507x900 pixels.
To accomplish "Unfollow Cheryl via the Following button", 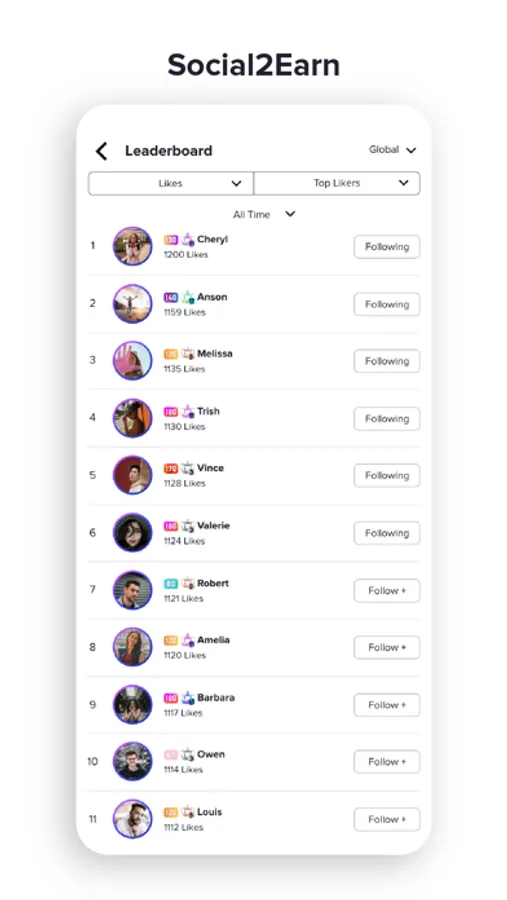I will point(386,247).
